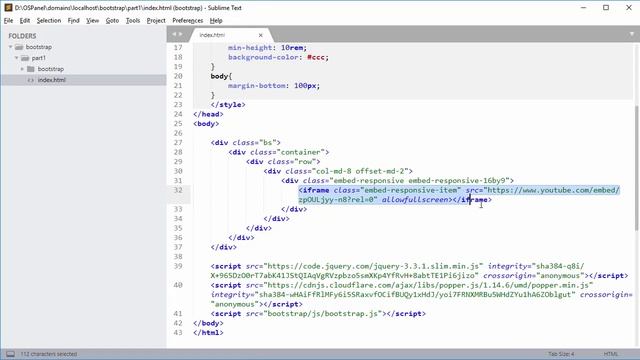The width and height of the screenshot is (640, 360).
Task: Click "bootstrap/js/bootstrap.js" script source
Action: coord(322,313)
